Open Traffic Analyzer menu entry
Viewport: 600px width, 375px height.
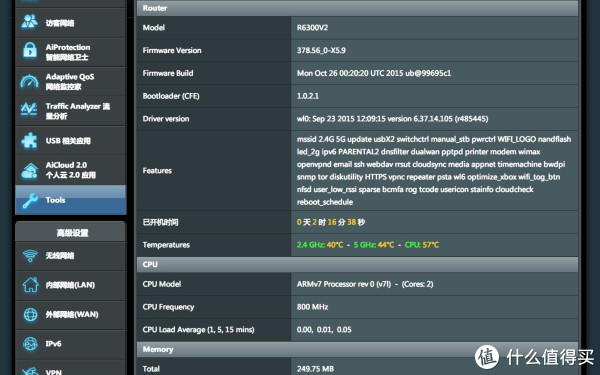click(x=71, y=111)
